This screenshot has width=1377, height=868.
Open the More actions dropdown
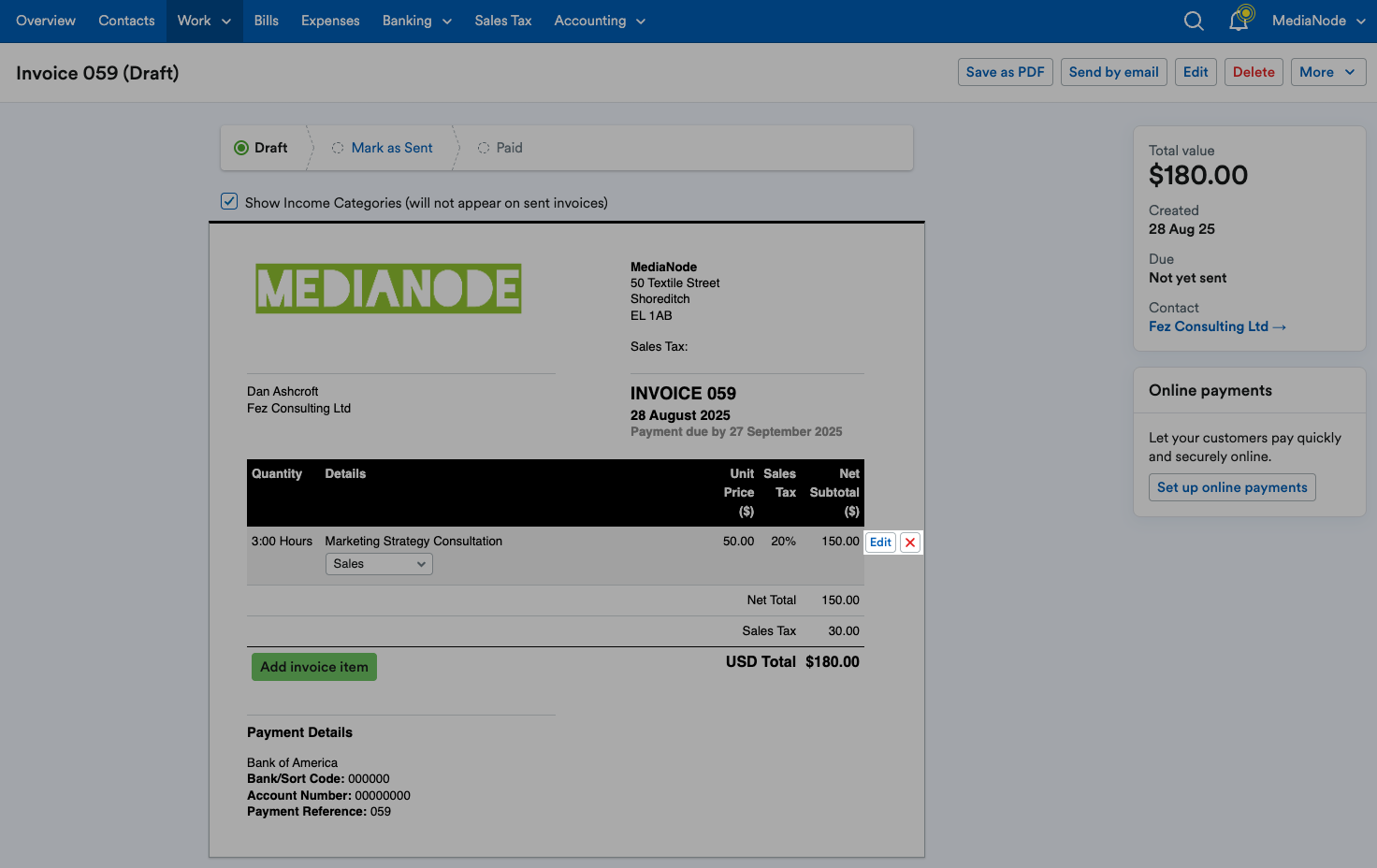tap(1327, 72)
